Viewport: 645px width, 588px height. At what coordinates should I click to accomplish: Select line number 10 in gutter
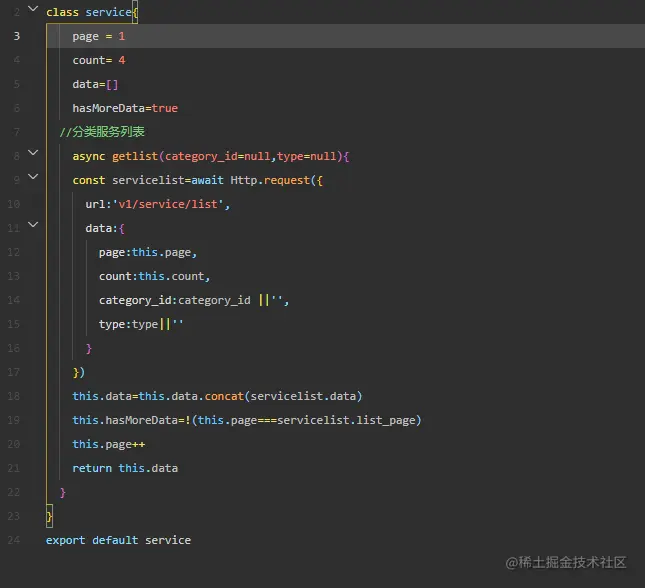[x=14, y=204]
